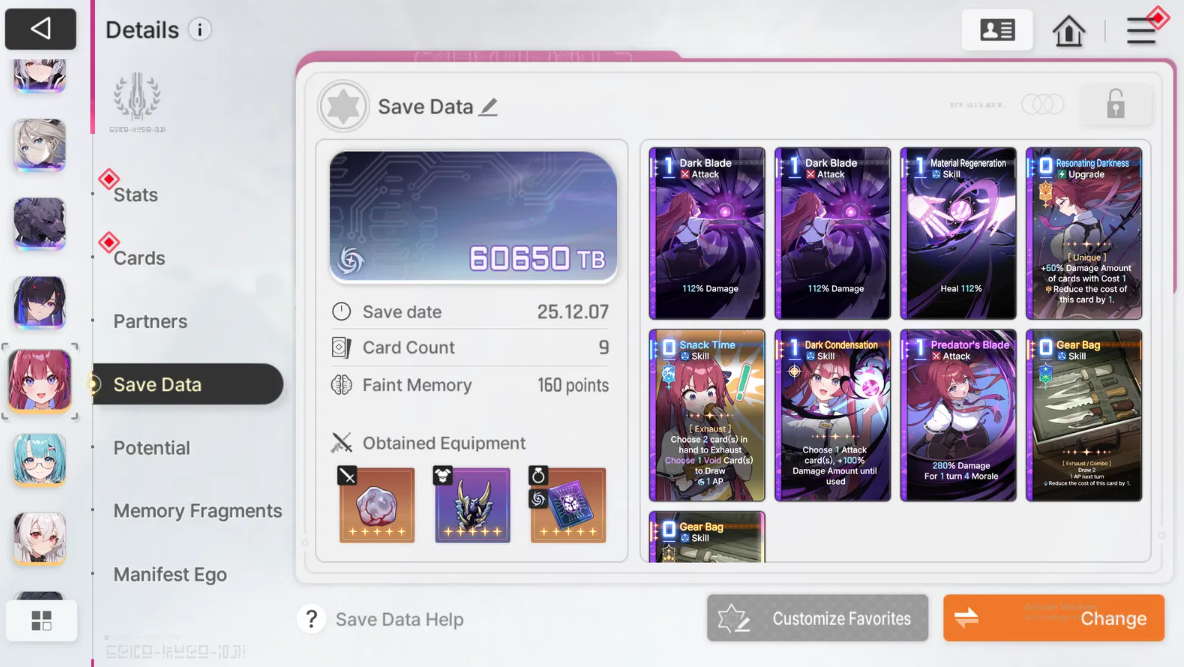Edit Save Data name pencil icon

click(489, 107)
